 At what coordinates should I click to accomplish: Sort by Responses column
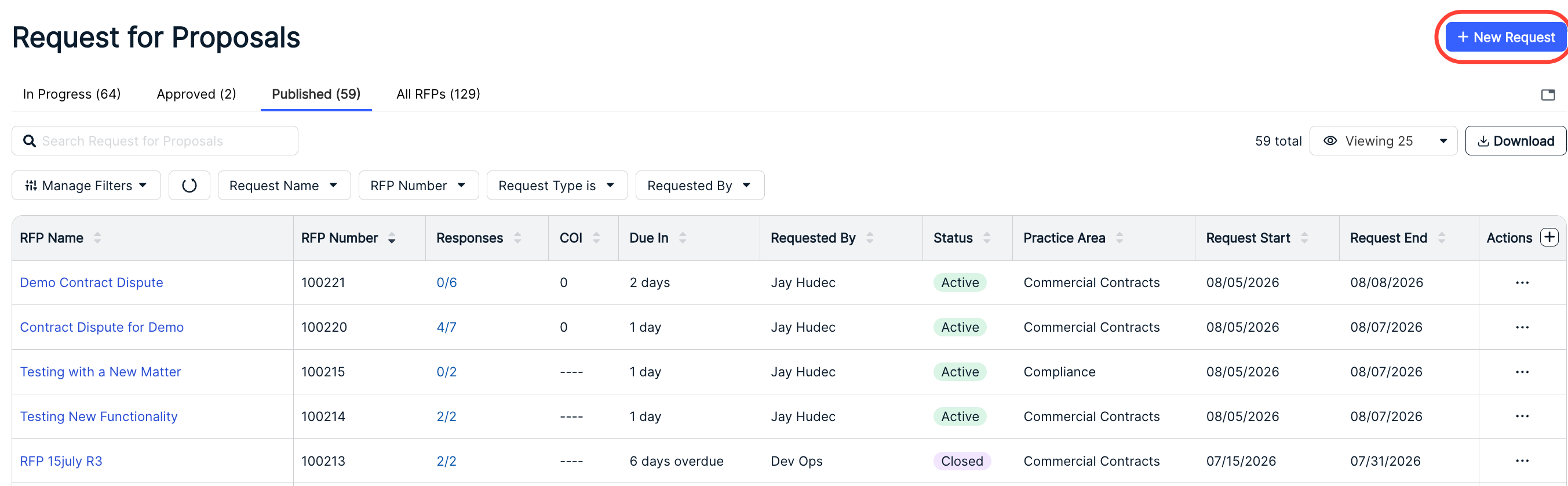[517, 238]
